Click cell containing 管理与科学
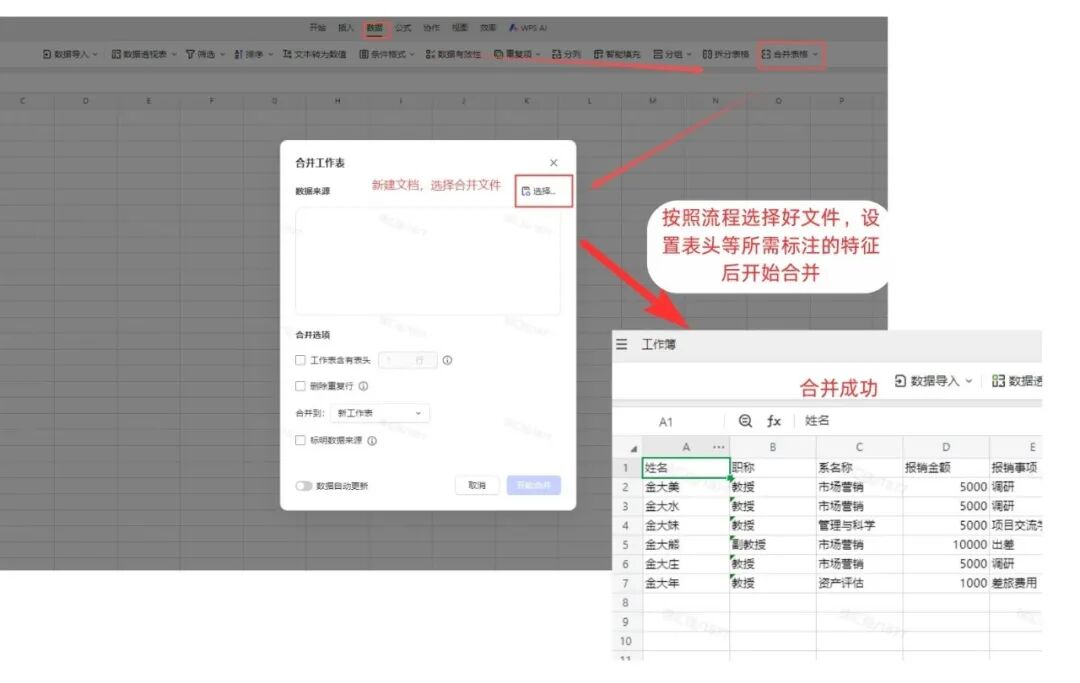 click(x=859, y=525)
